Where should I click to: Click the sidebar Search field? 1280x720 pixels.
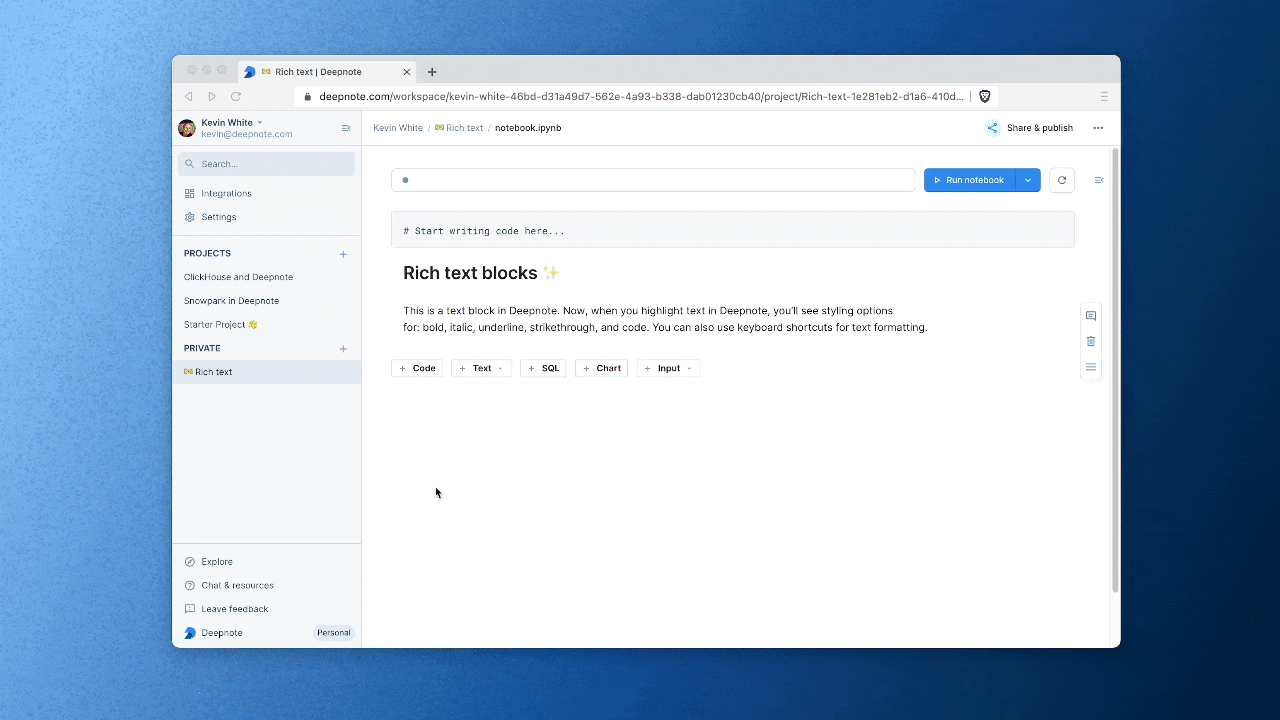click(x=266, y=164)
